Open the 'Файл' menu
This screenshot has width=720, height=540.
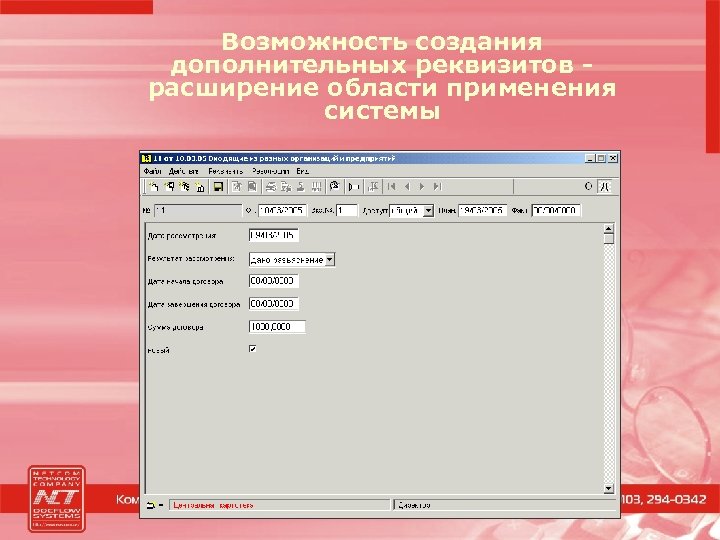click(152, 171)
